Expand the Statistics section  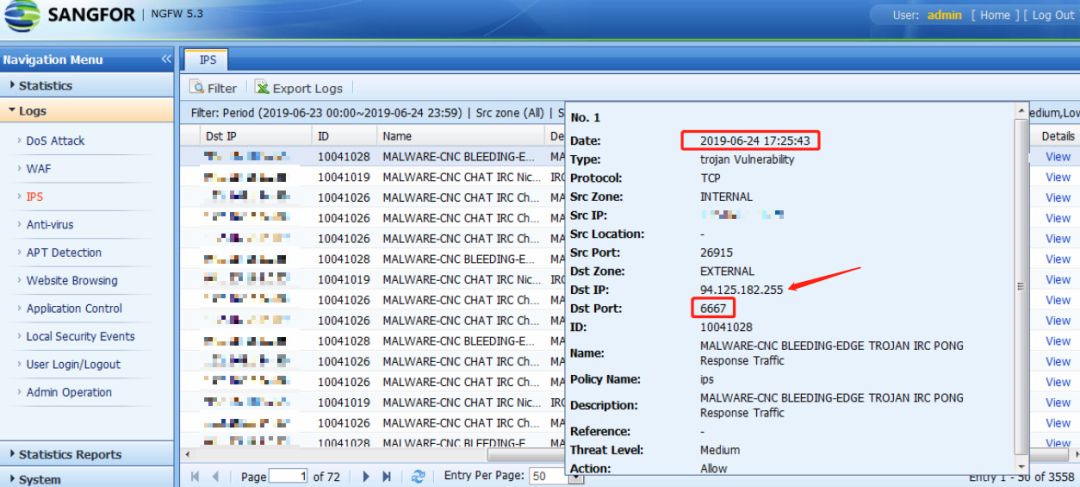tap(87, 85)
